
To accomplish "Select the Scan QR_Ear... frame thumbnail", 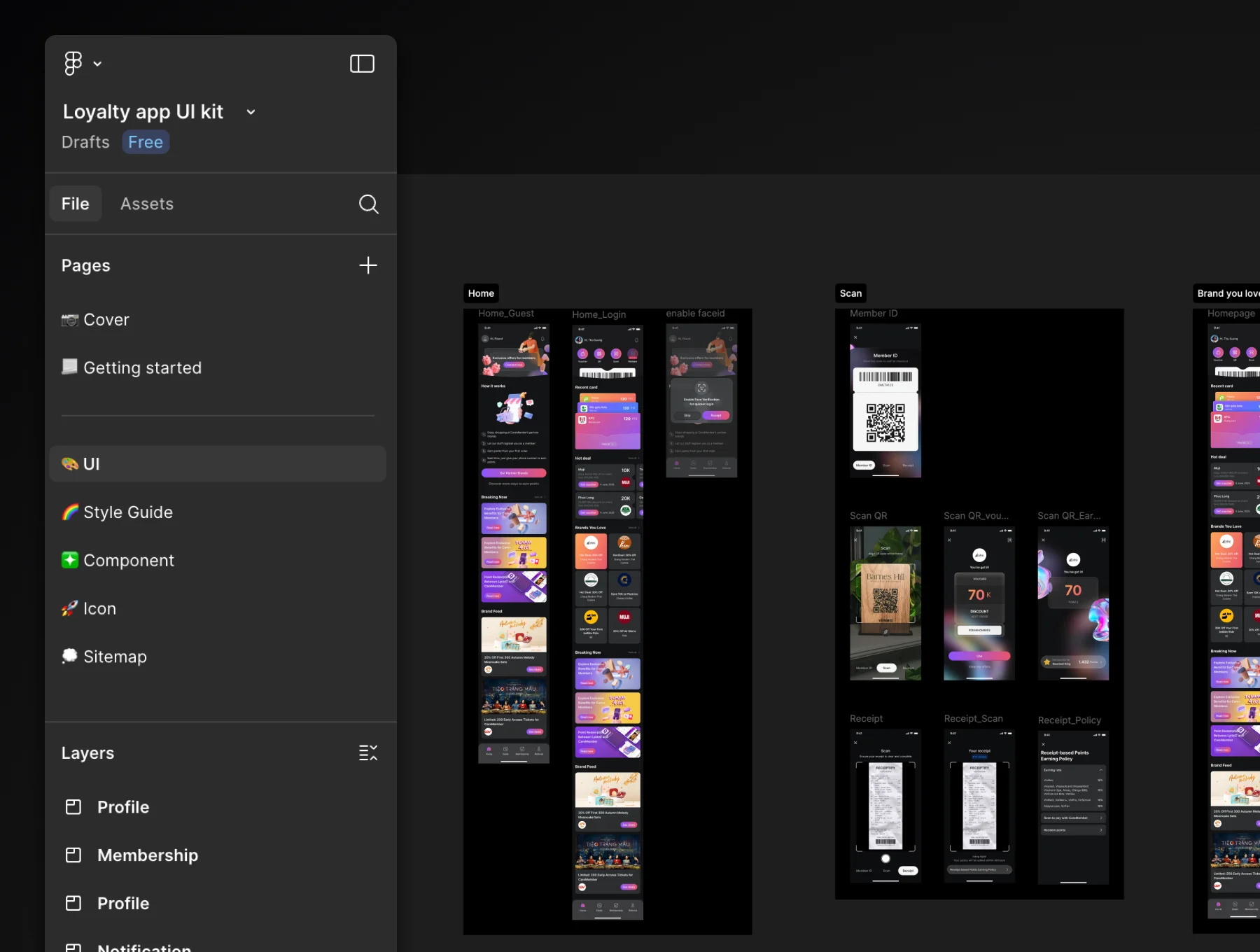I will [1073, 603].
